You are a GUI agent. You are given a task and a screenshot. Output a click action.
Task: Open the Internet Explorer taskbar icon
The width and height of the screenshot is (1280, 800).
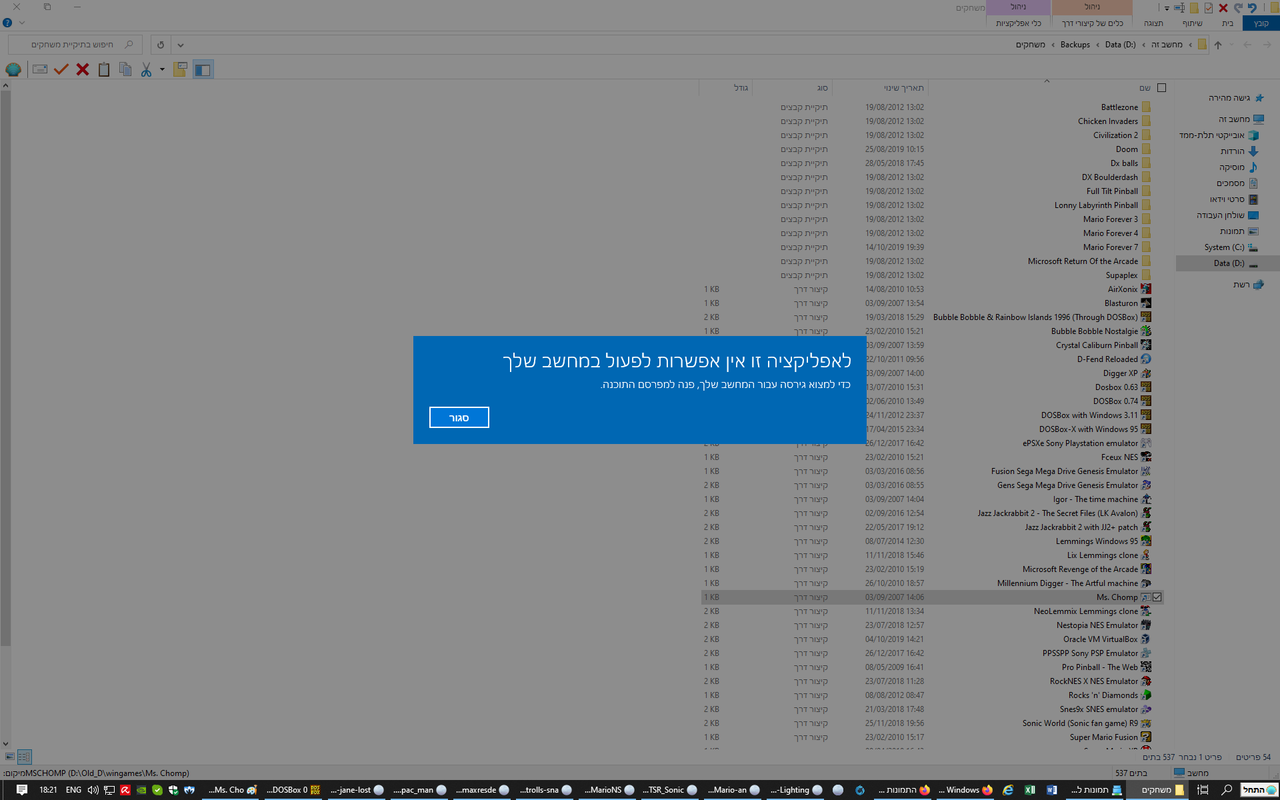tap(1007, 790)
